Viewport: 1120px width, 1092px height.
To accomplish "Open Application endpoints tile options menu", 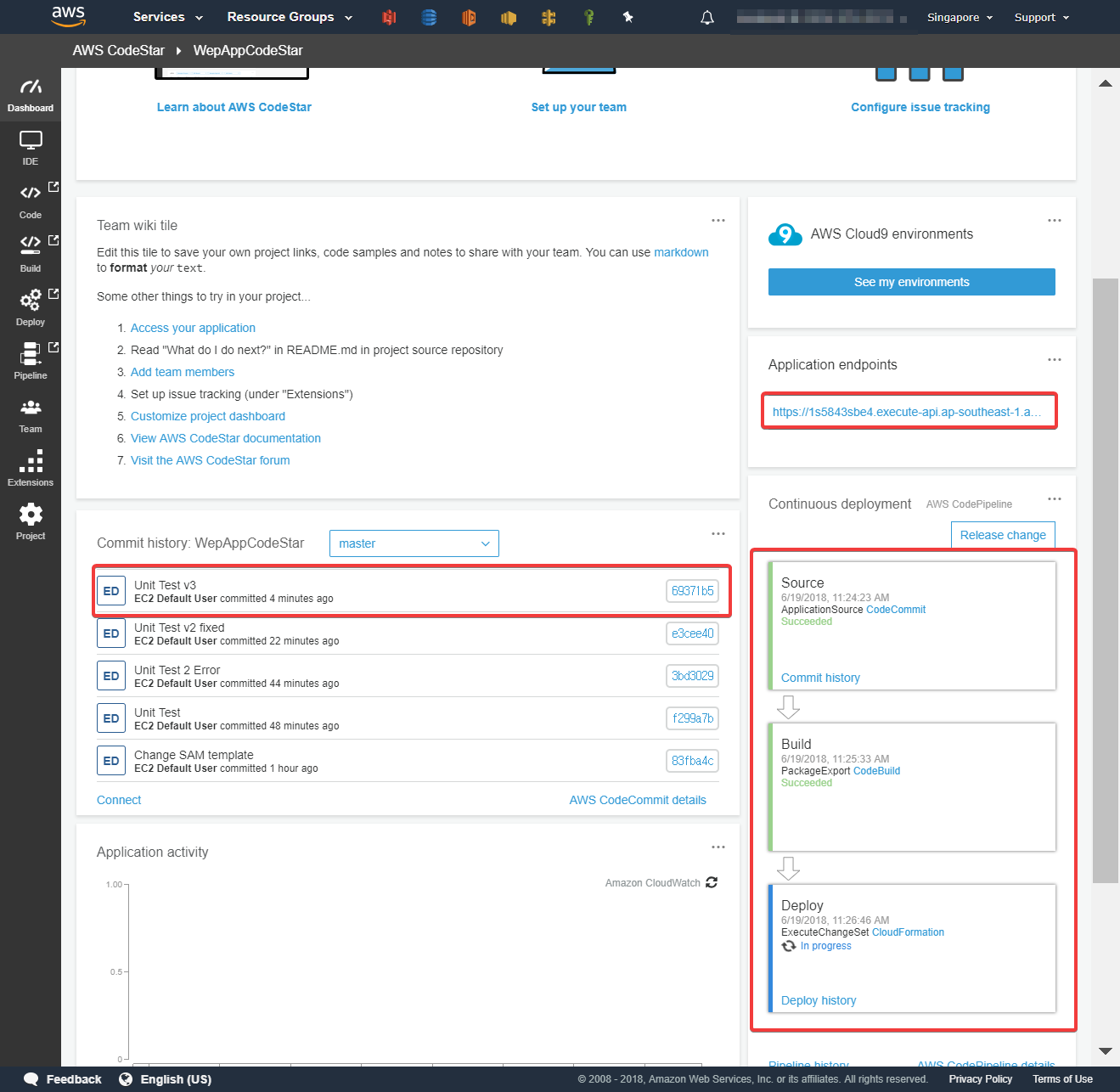I will (1055, 360).
